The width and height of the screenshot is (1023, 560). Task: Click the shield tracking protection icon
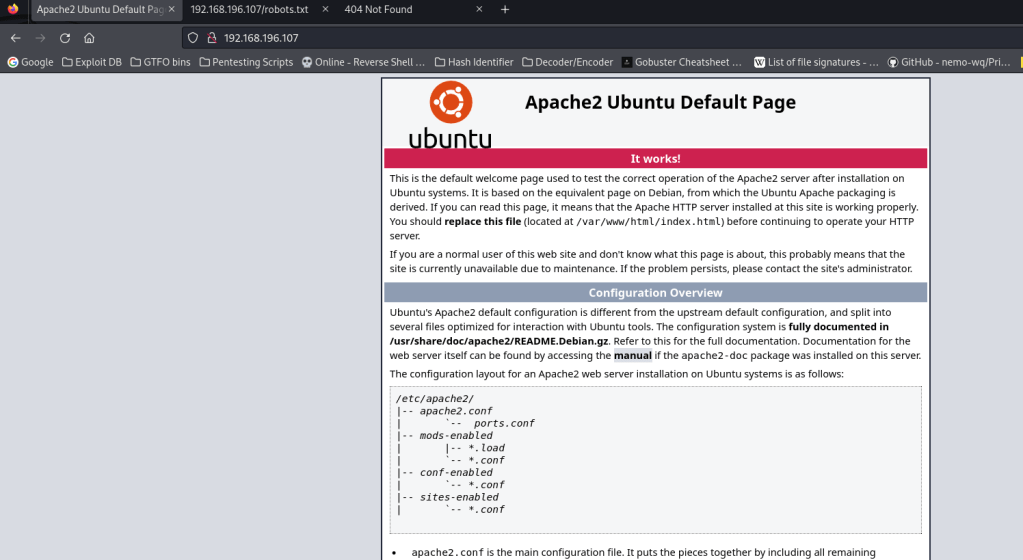pos(194,38)
